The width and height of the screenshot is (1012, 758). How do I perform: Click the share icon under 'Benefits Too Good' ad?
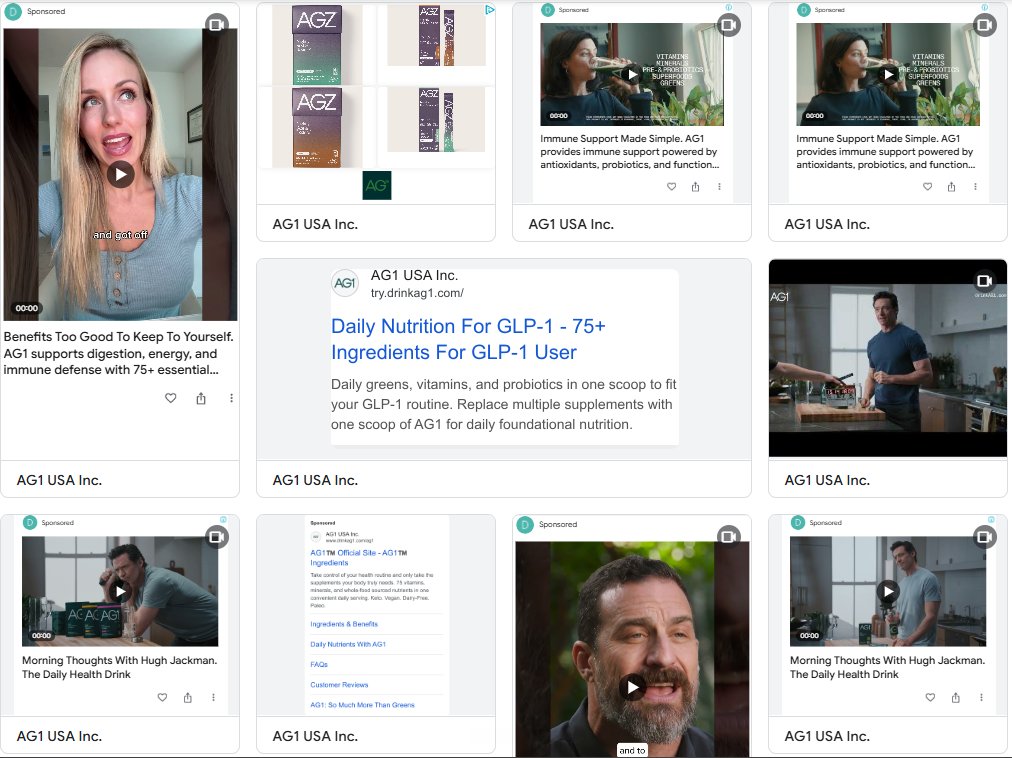pos(201,398)
